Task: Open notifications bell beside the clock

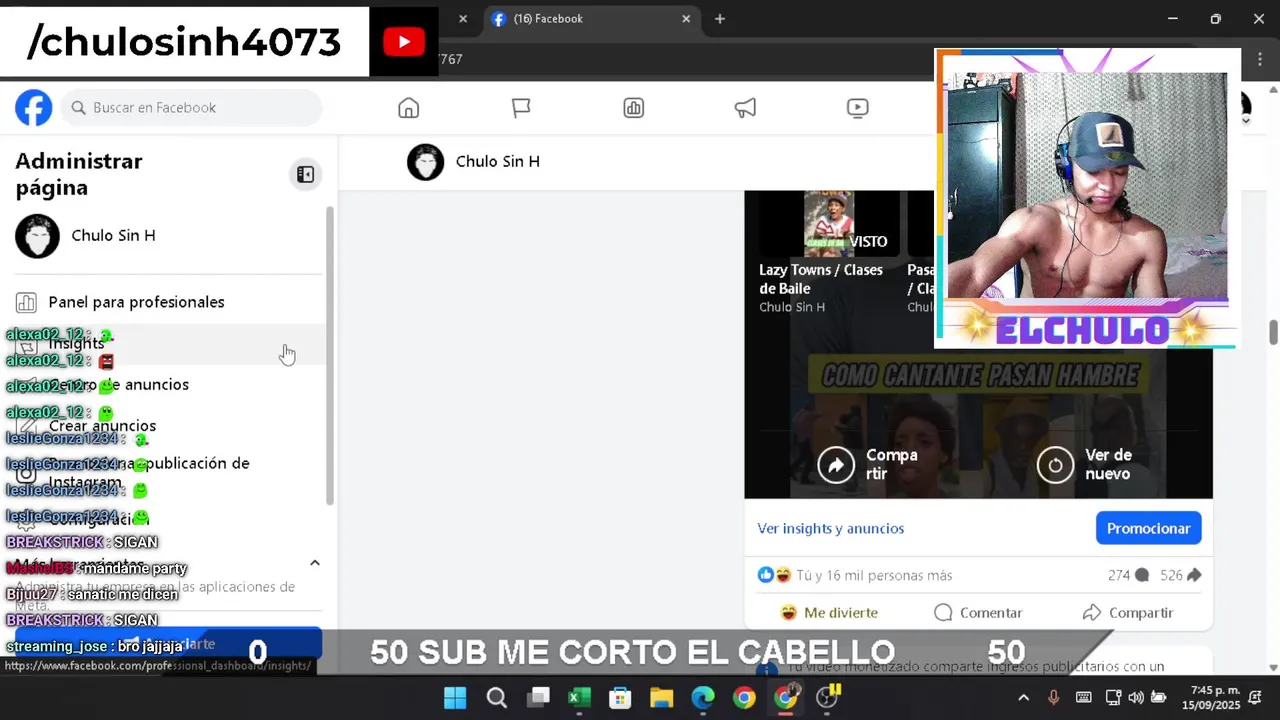Action: [1255, 697]
